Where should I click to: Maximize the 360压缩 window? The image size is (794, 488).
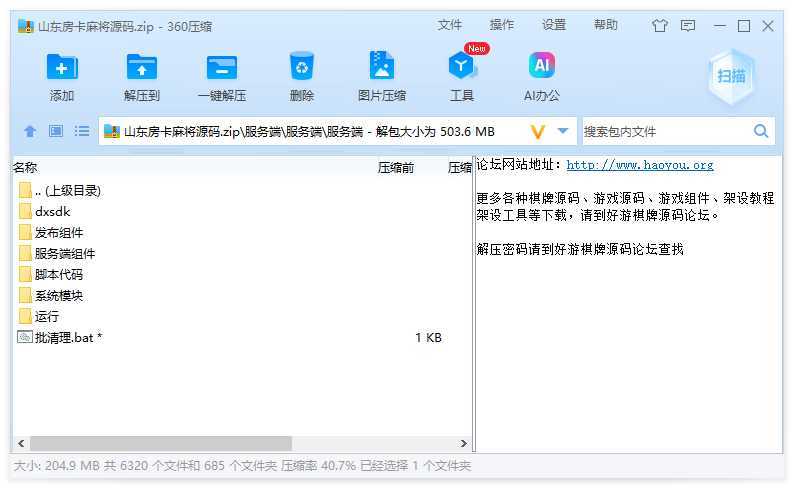pos(743,26)
